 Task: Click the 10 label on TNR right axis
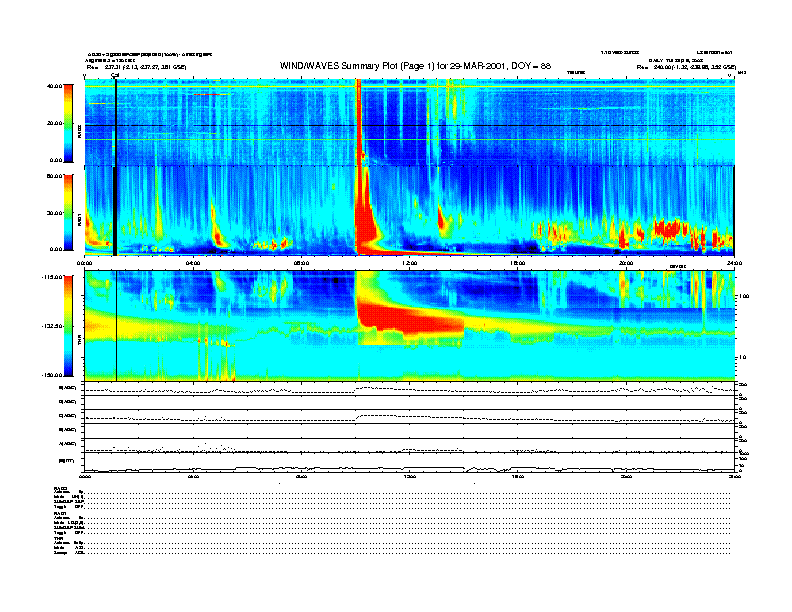pyautogui.click(x=743, y=358)
